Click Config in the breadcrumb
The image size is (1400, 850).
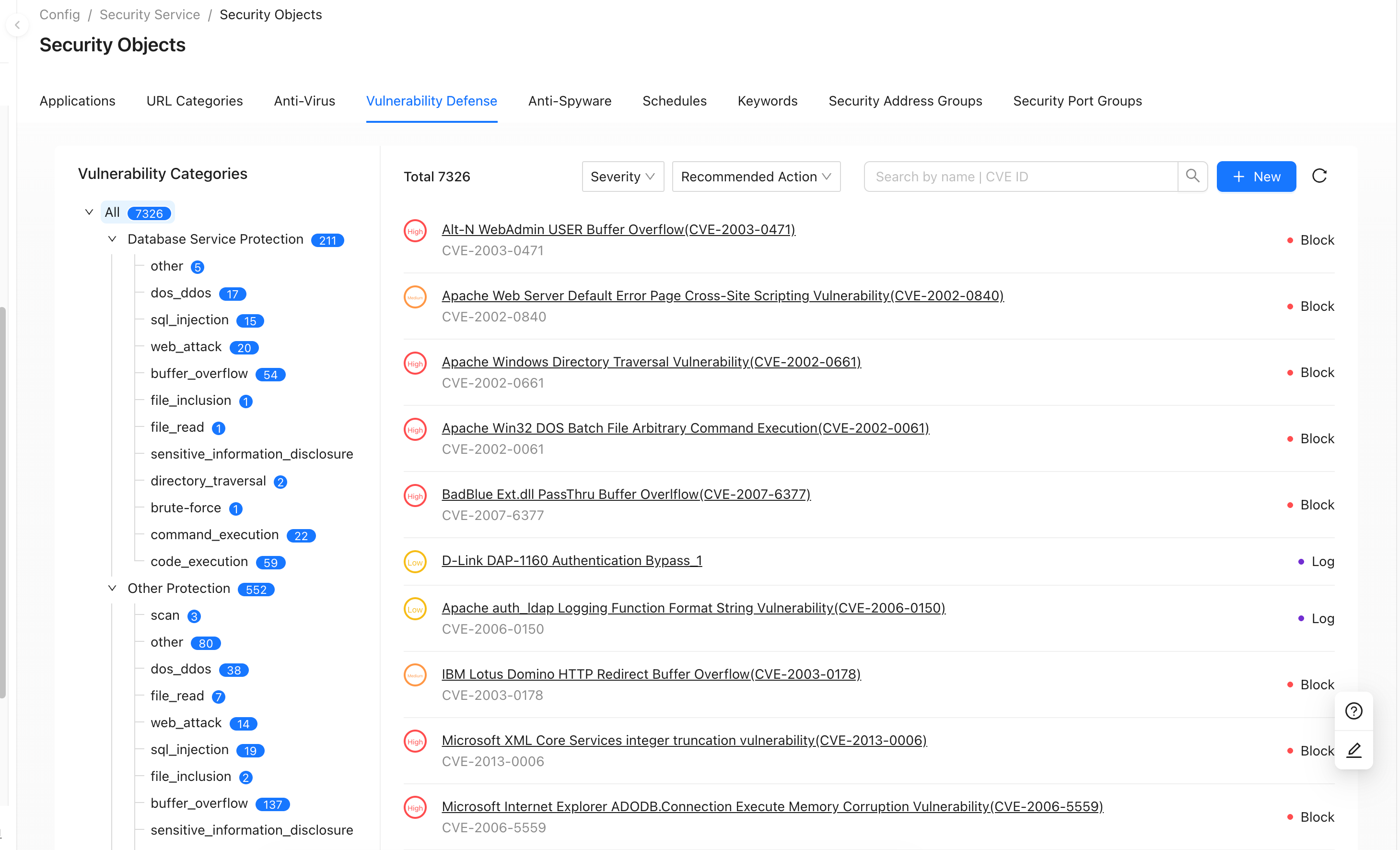pyautogui.click(x=59, y=14)
